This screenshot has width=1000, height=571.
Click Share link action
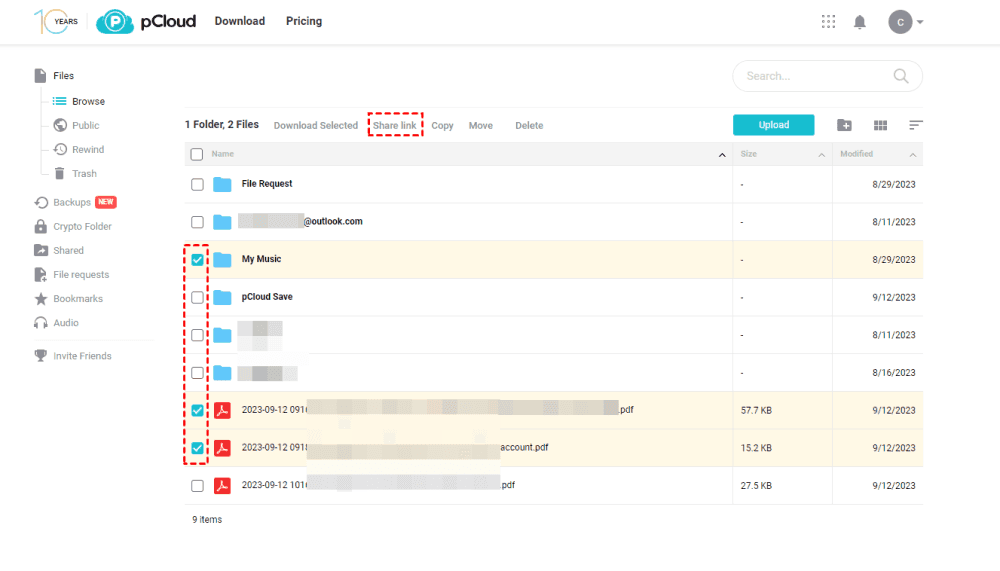coord(395,126)
